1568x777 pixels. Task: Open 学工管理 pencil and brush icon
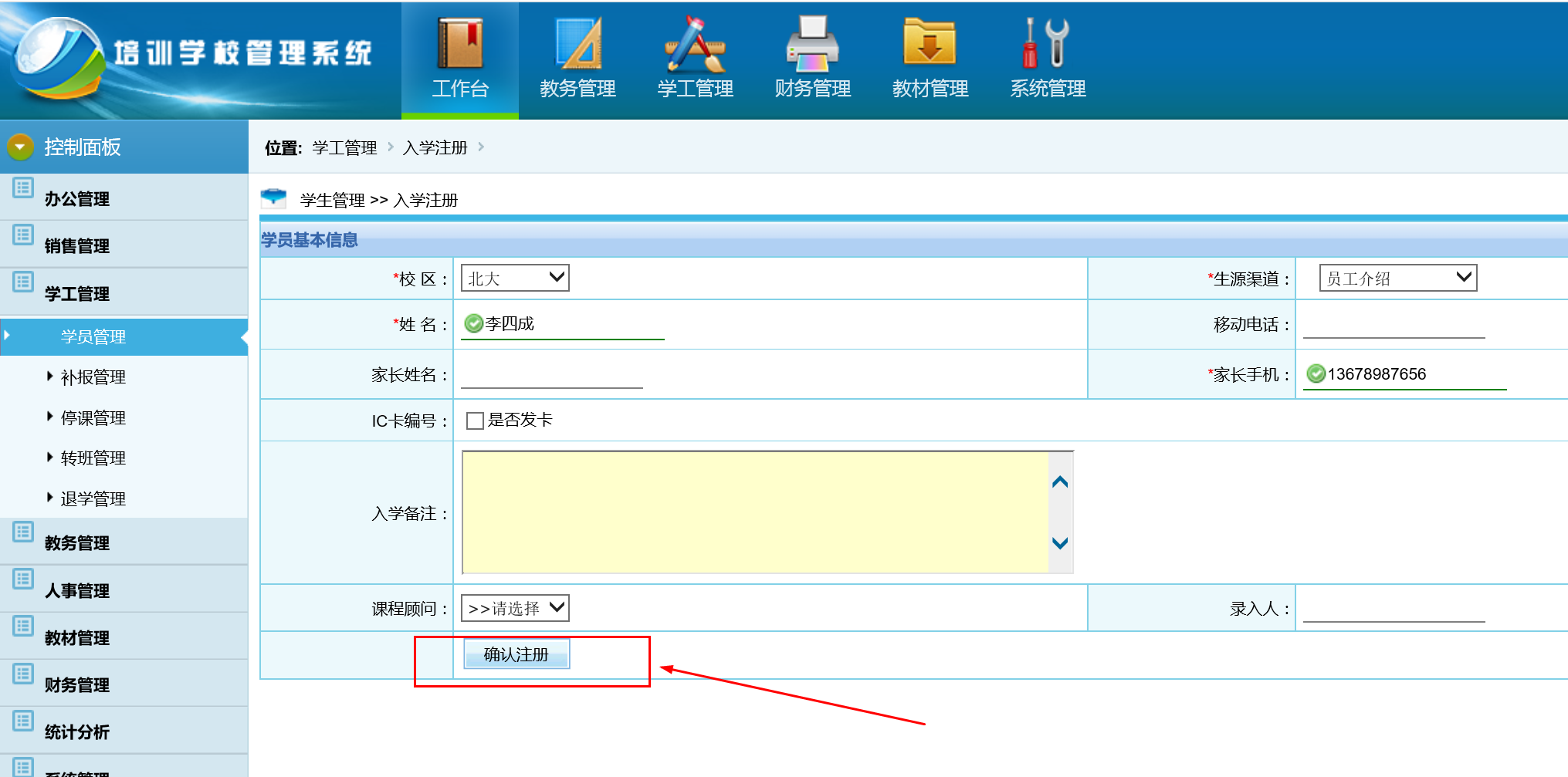tap(695, 44)
